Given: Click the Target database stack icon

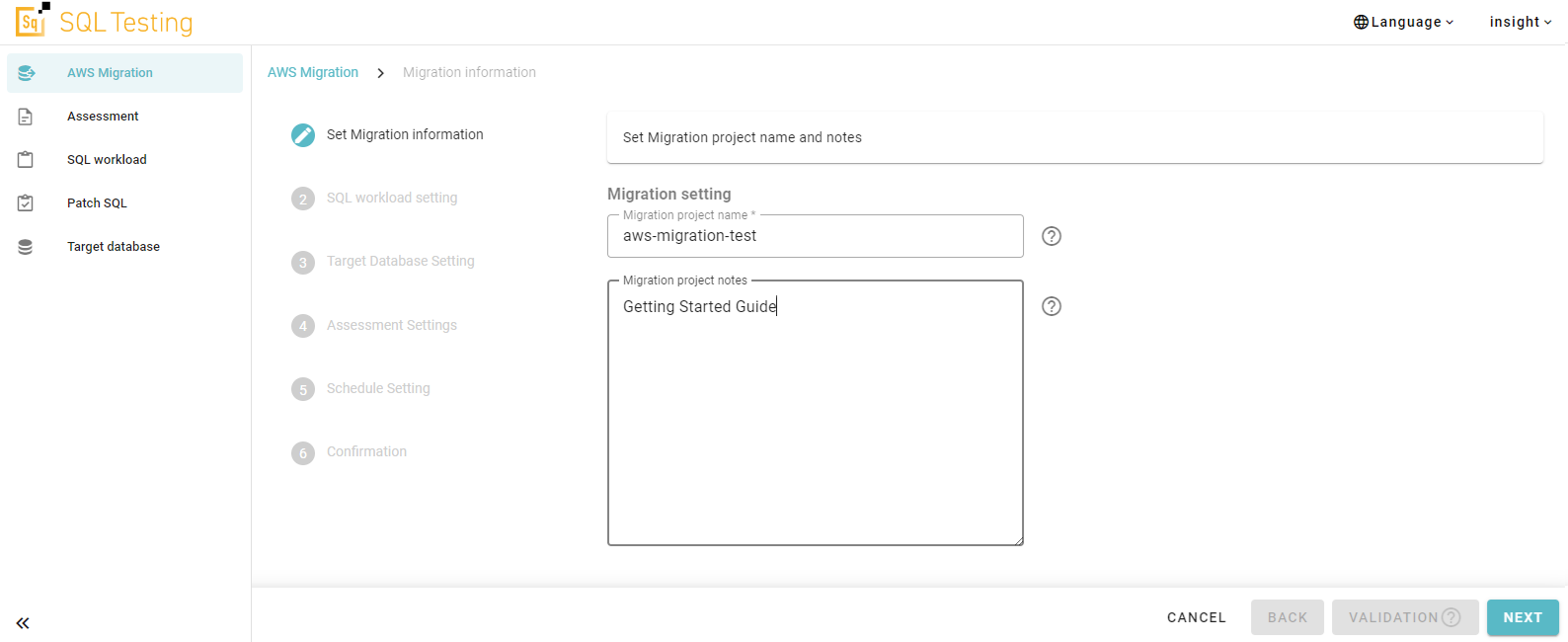Looking at the screenshot, I should point(26,247).
